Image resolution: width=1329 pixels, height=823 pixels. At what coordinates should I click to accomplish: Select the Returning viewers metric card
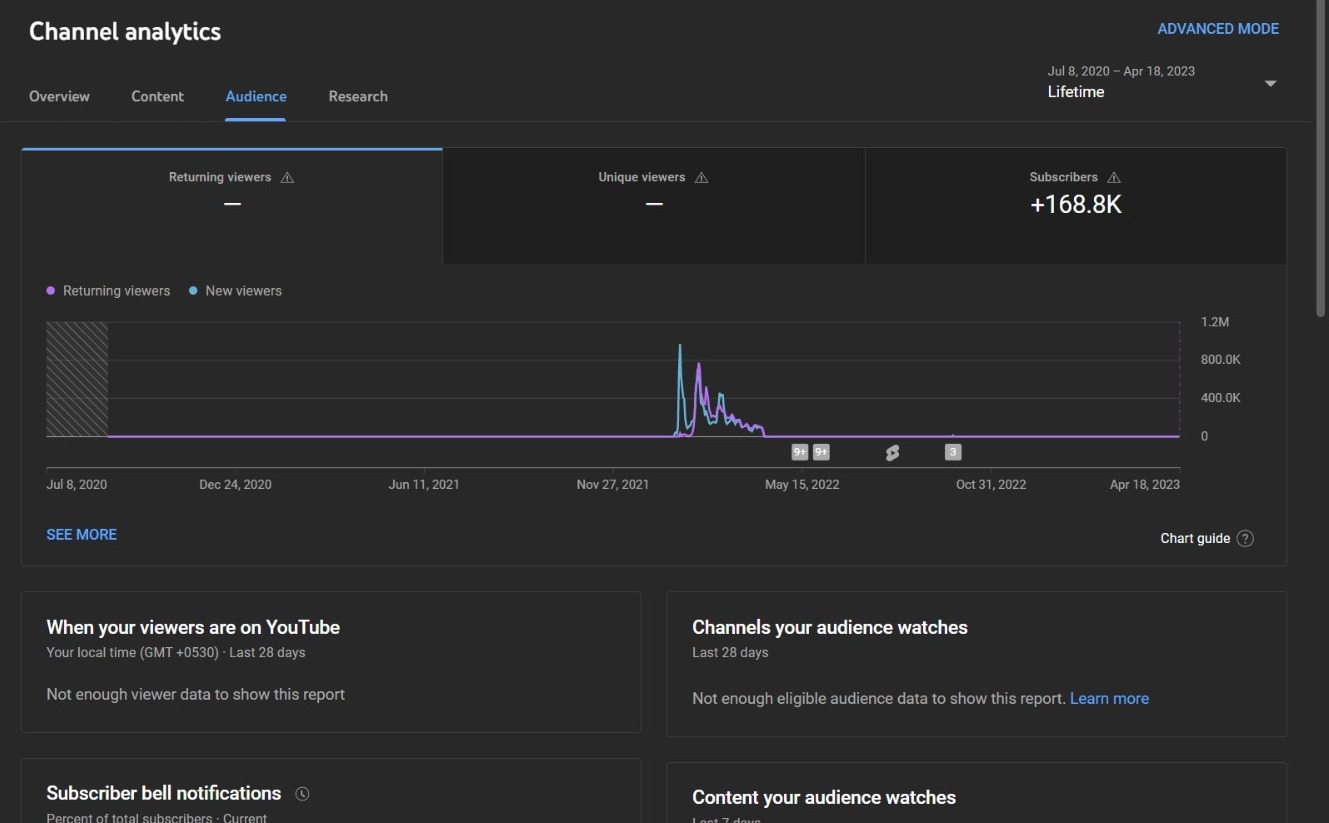[x=232, y=206]
